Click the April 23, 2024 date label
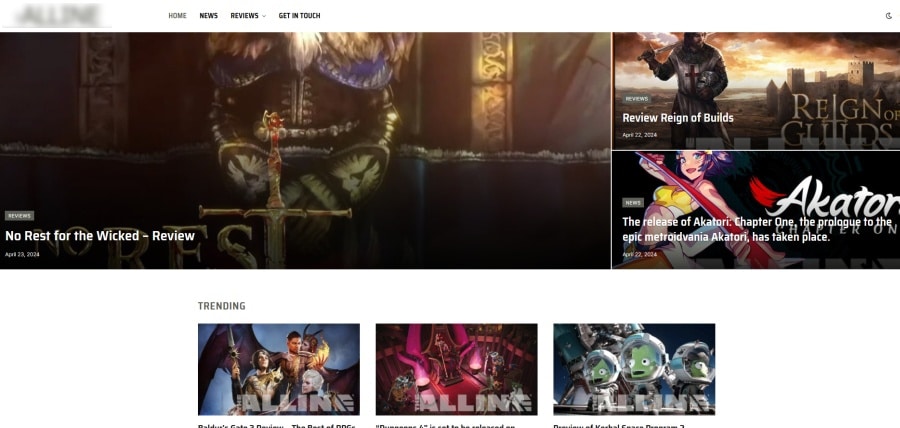Viewport: 900px width, 428px height. pyautogui.click(x=22, y=254)
